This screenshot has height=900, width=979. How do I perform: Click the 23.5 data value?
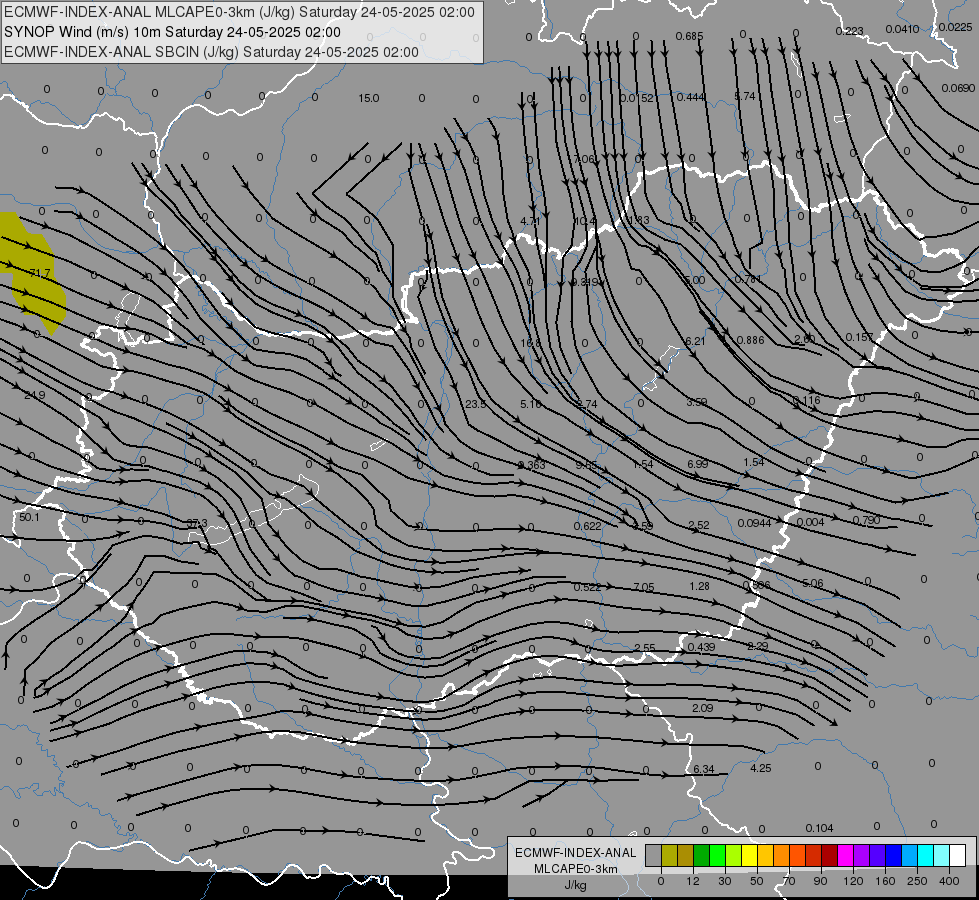pos(475,404)
